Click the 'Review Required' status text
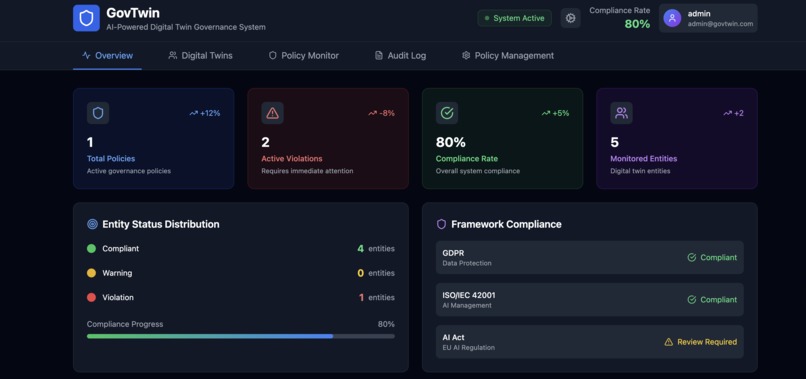 click(707, 341)
